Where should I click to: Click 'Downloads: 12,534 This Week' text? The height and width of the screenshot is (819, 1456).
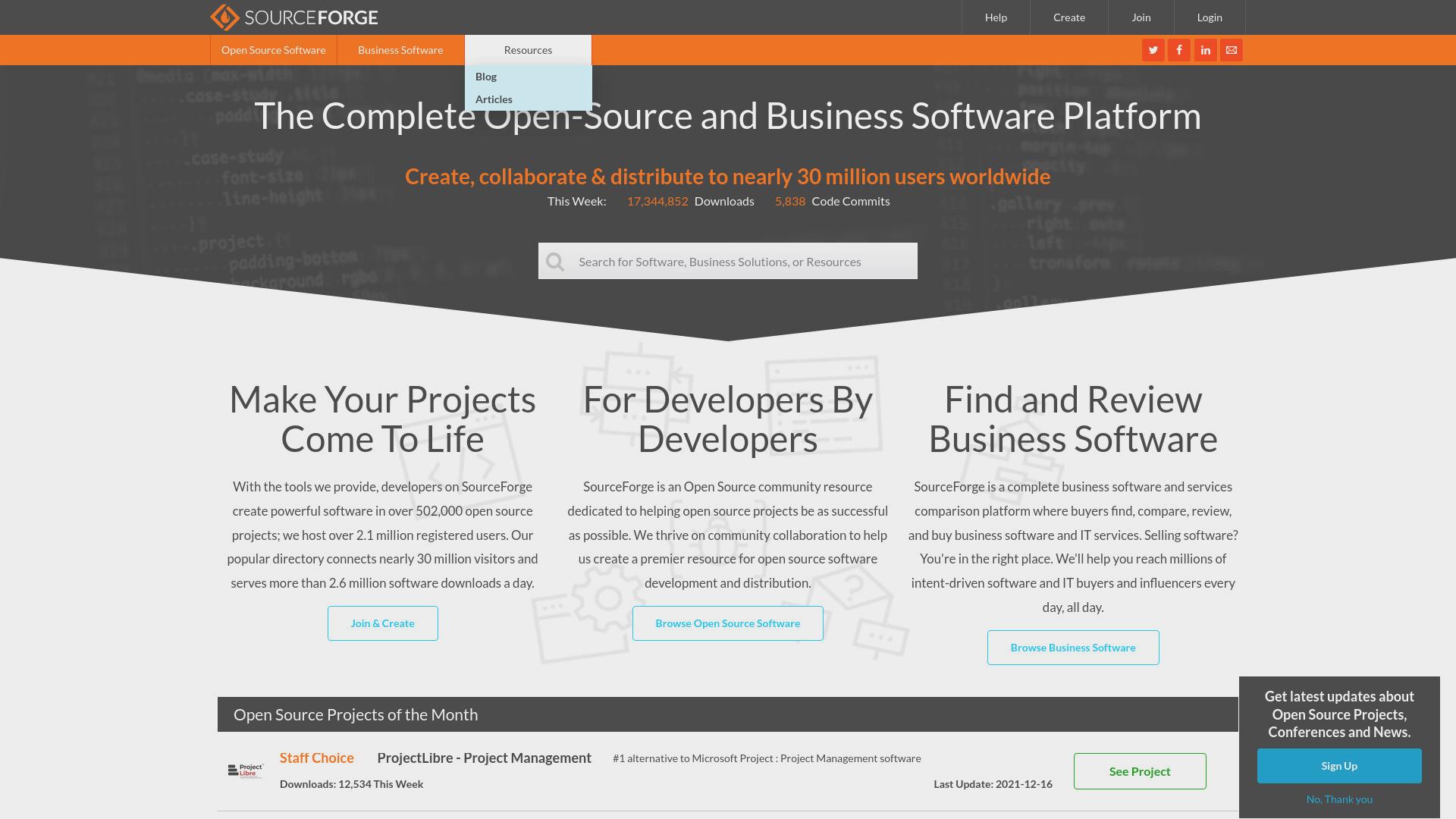click(351, 784)
